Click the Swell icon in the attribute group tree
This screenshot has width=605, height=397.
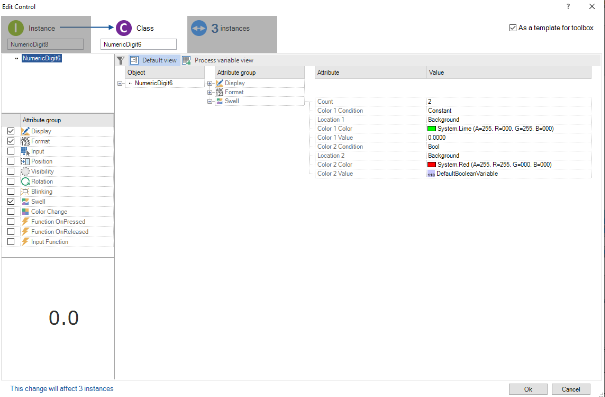pos(220,101)
